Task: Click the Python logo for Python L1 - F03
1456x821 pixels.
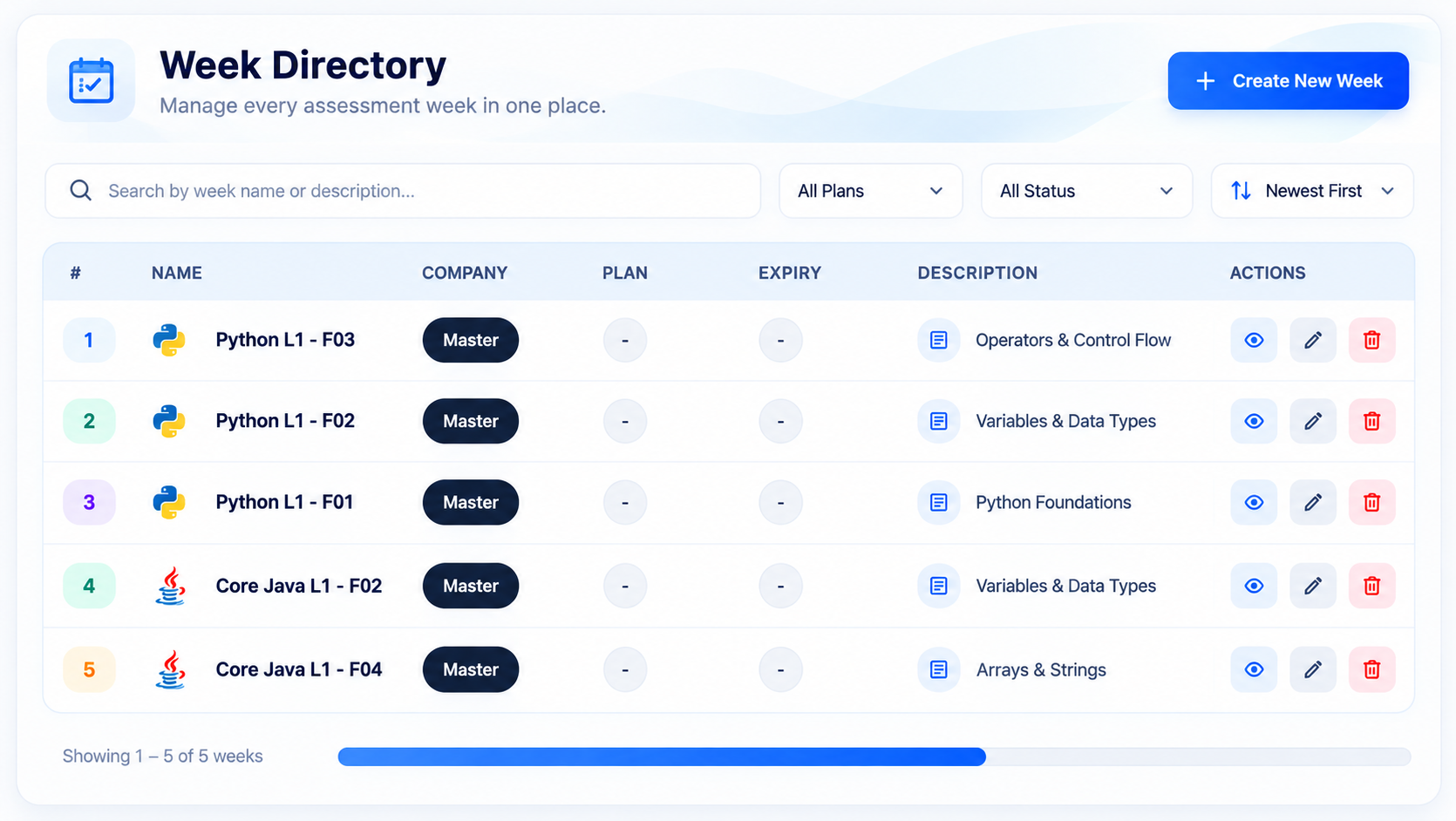Action: pyautogui.click(x=169, y=340)
